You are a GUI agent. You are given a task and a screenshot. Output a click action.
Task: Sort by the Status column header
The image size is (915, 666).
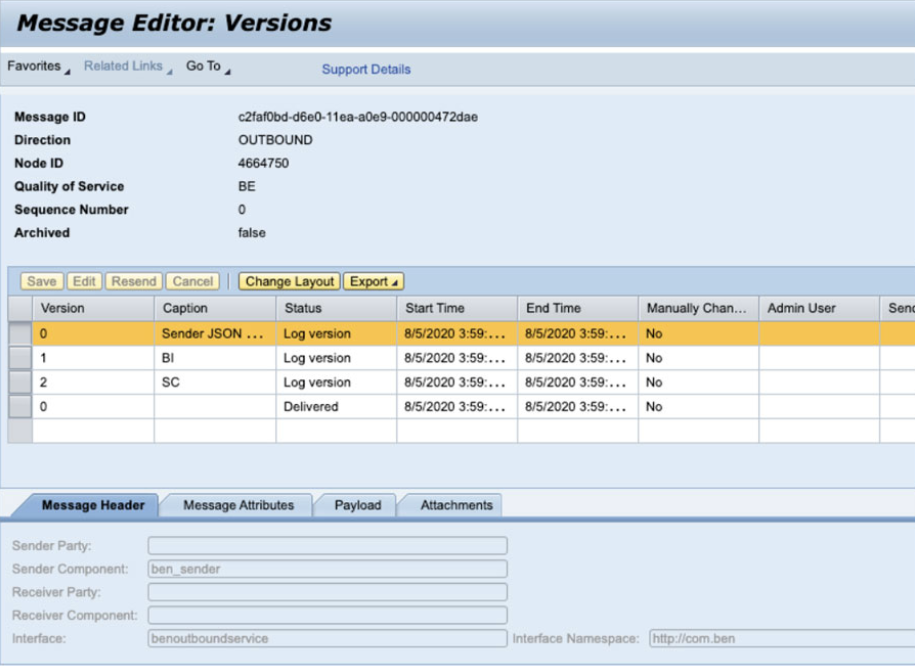point(335,308)
